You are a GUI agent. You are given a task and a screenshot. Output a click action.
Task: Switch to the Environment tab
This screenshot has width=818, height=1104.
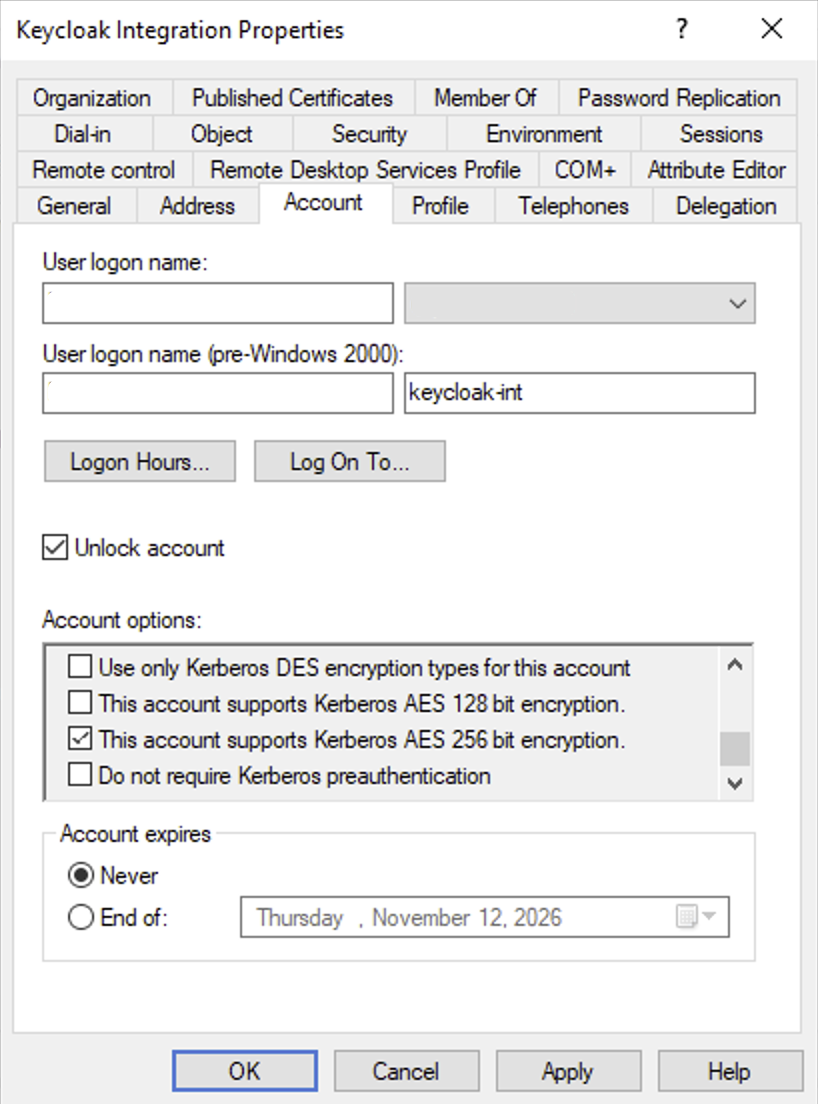click(543, 134)
